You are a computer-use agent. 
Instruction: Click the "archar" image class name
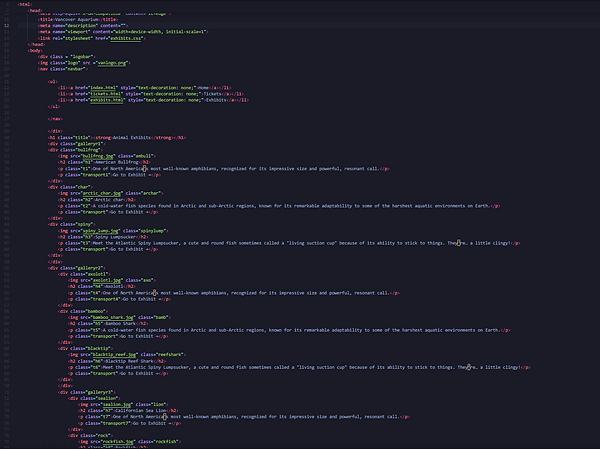coord(150,193)
